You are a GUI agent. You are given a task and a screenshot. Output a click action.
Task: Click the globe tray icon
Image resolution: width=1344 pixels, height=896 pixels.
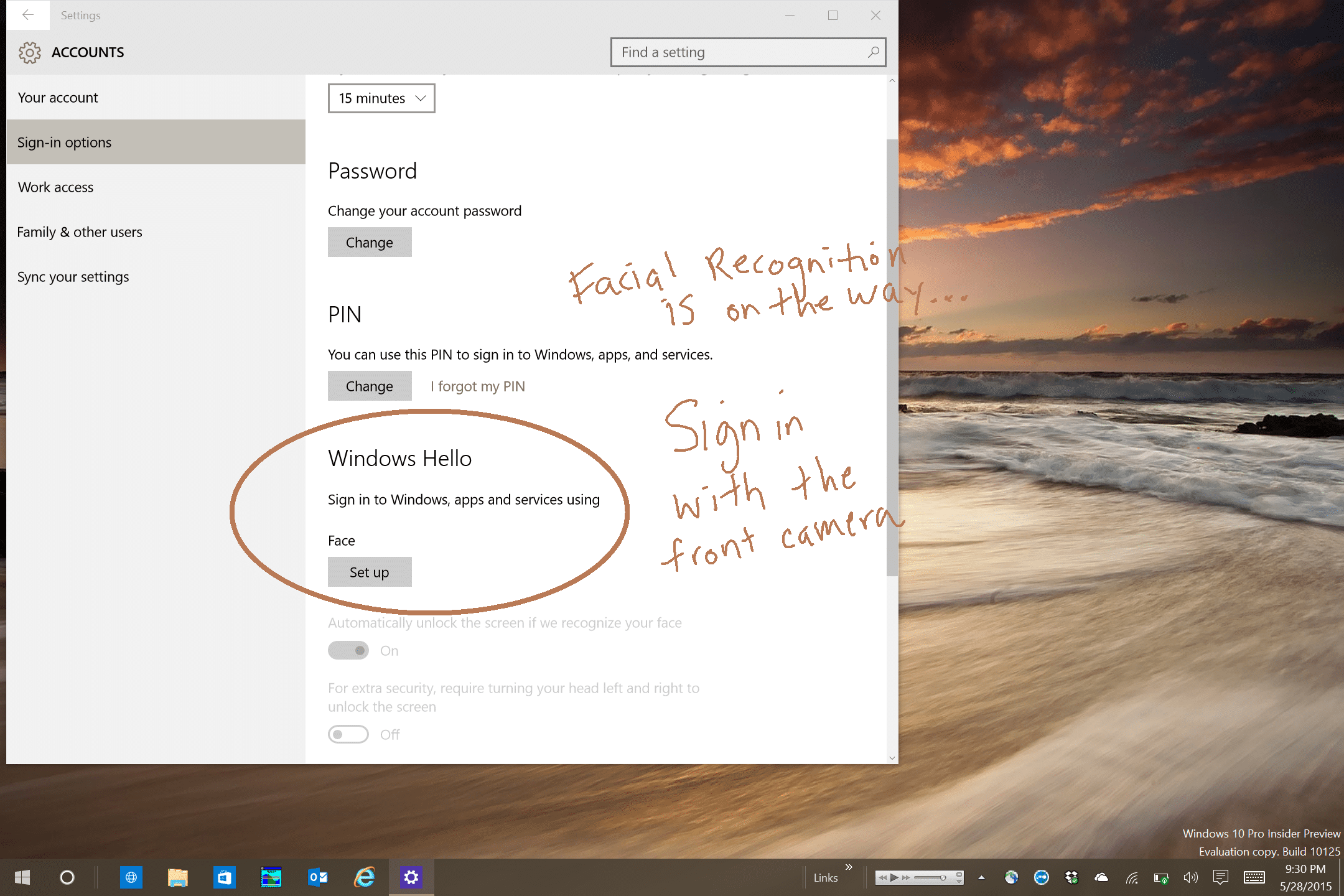point(1012,877)
